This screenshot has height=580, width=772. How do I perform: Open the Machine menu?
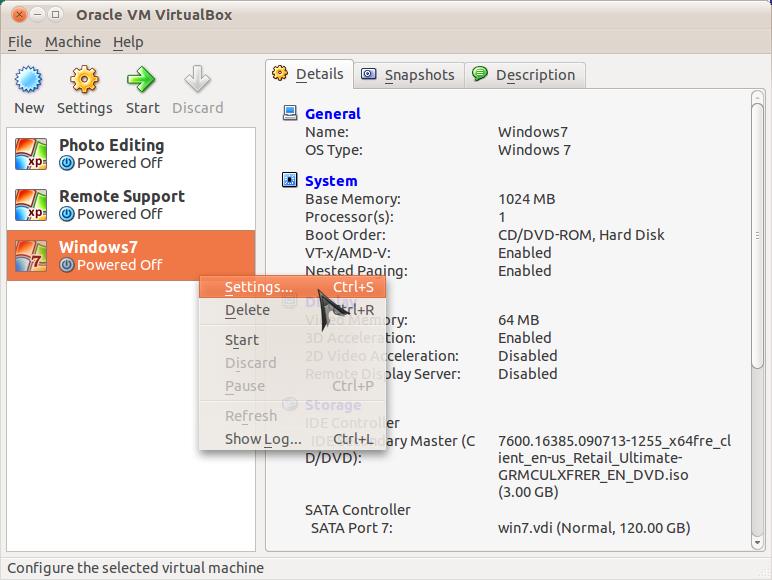tap(73, 42)
